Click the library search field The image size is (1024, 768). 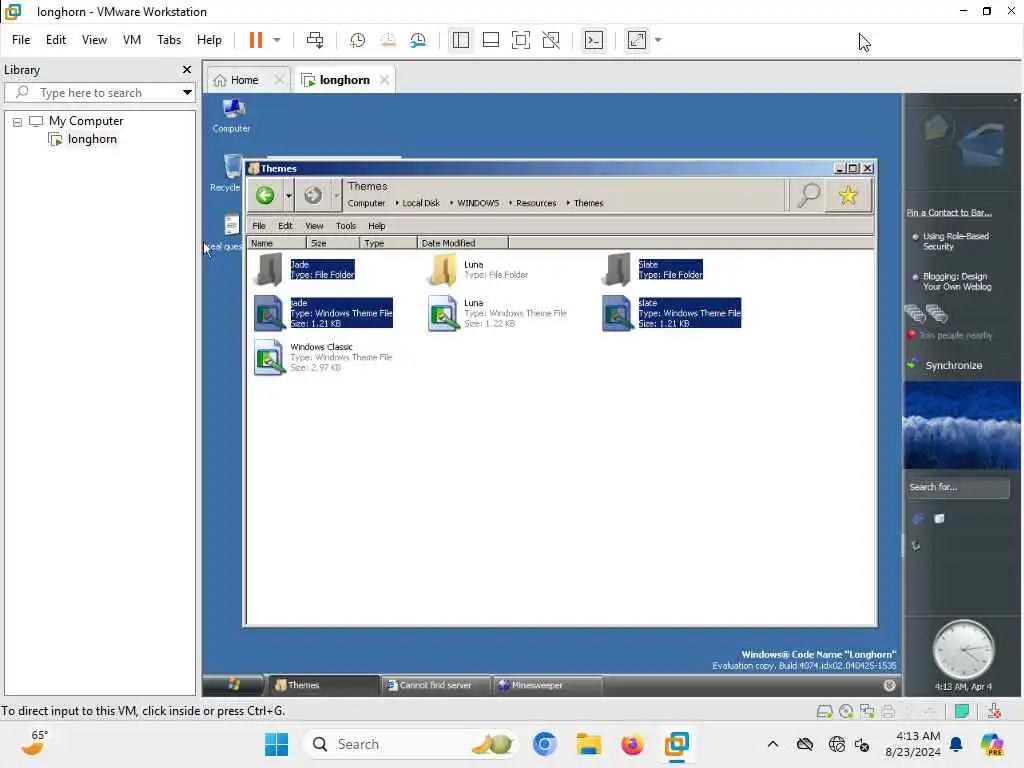coord(98,93)
